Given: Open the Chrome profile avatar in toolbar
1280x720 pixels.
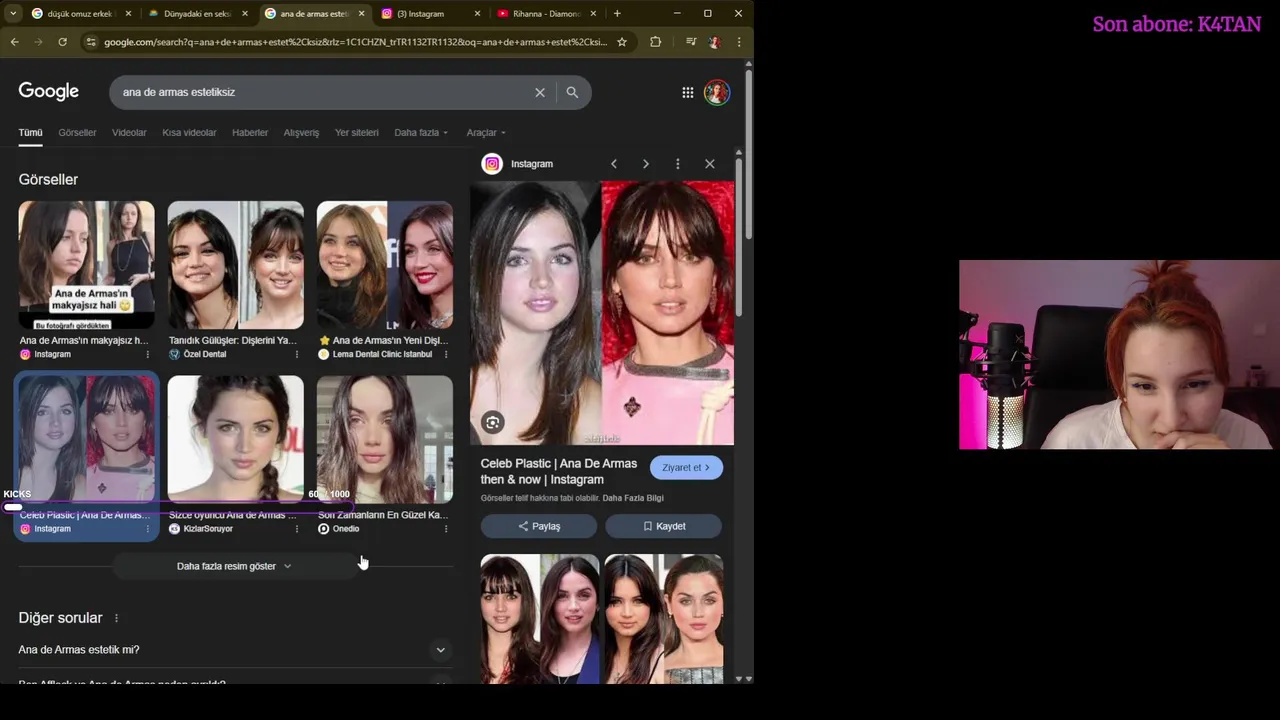Looking at the screenshot, I should pyautogui.click(x=714, y=42).
